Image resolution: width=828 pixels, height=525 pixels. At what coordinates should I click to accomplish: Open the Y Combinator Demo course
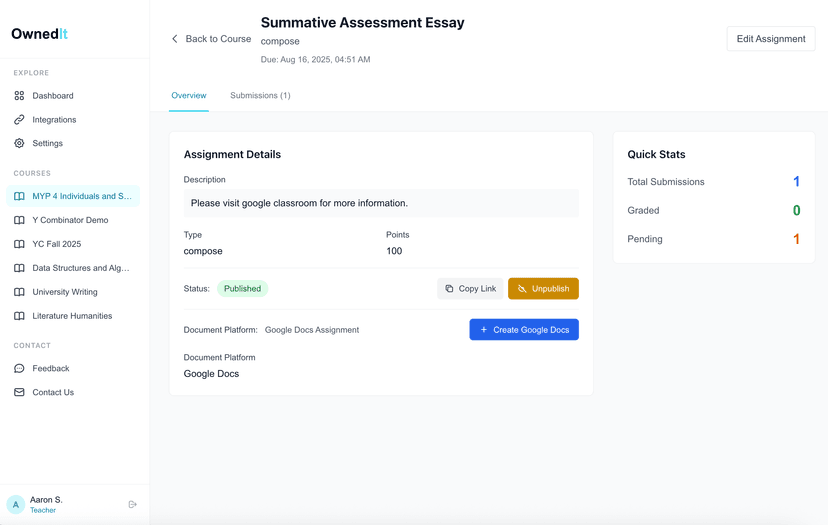(x=73, y=220)
